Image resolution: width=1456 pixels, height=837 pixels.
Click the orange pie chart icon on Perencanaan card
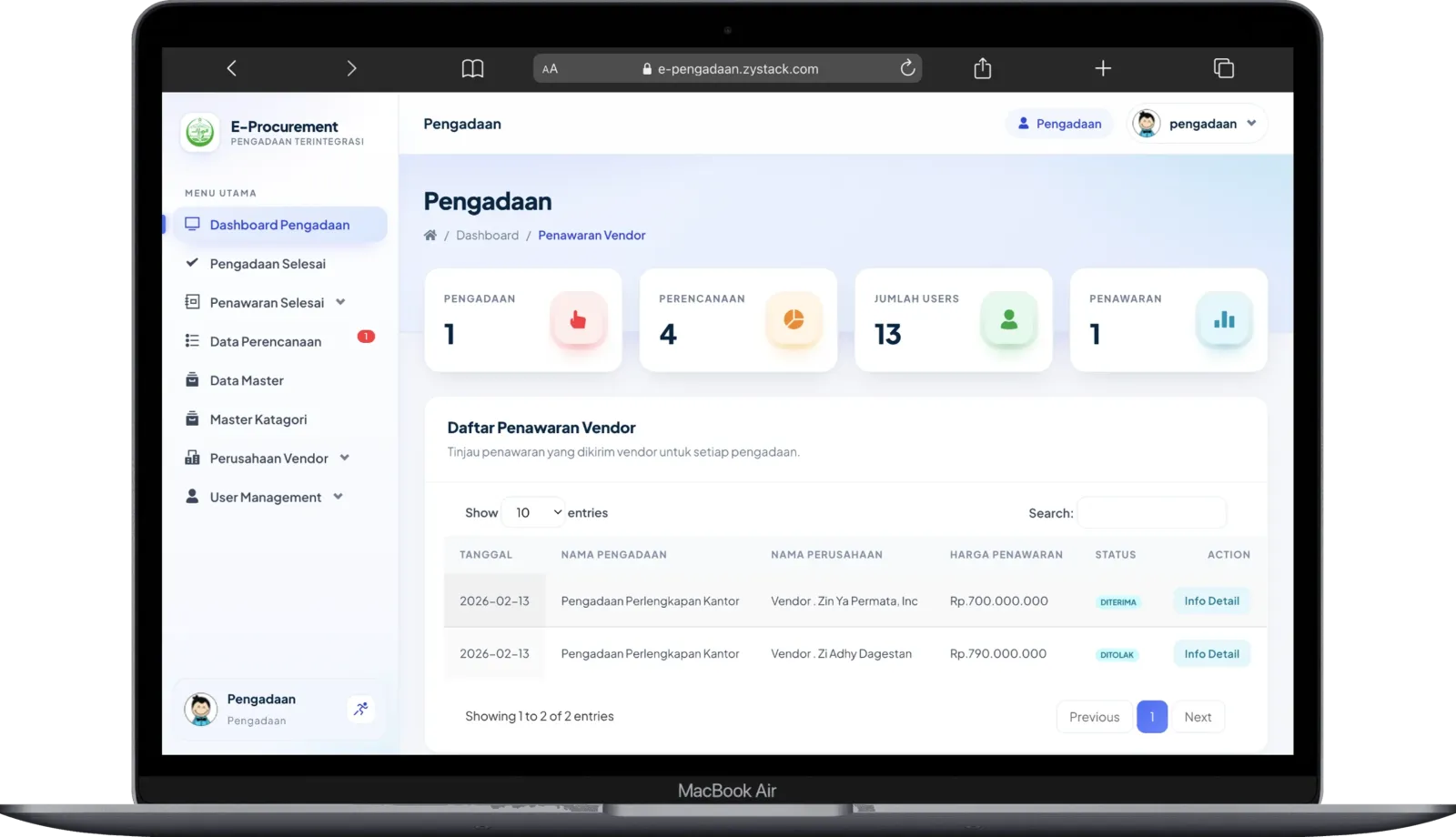click(x=794, y=319)
